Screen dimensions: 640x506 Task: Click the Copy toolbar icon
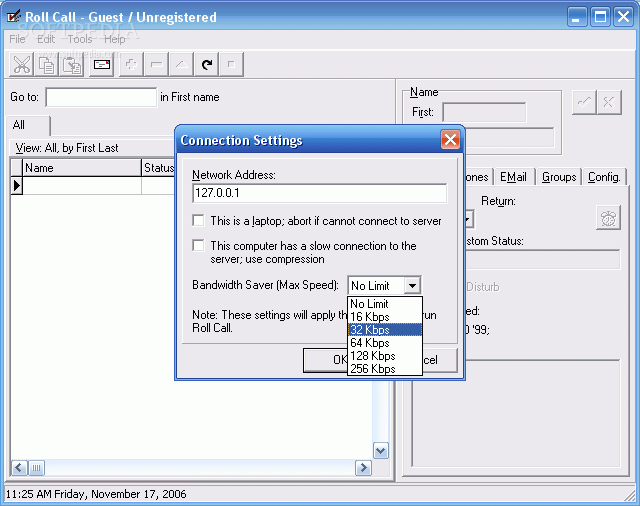47,64
